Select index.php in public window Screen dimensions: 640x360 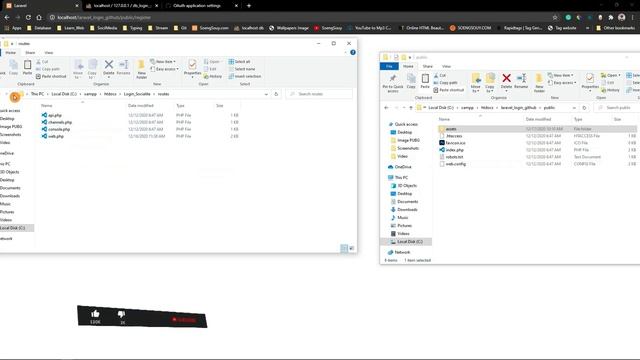(451, 150)
